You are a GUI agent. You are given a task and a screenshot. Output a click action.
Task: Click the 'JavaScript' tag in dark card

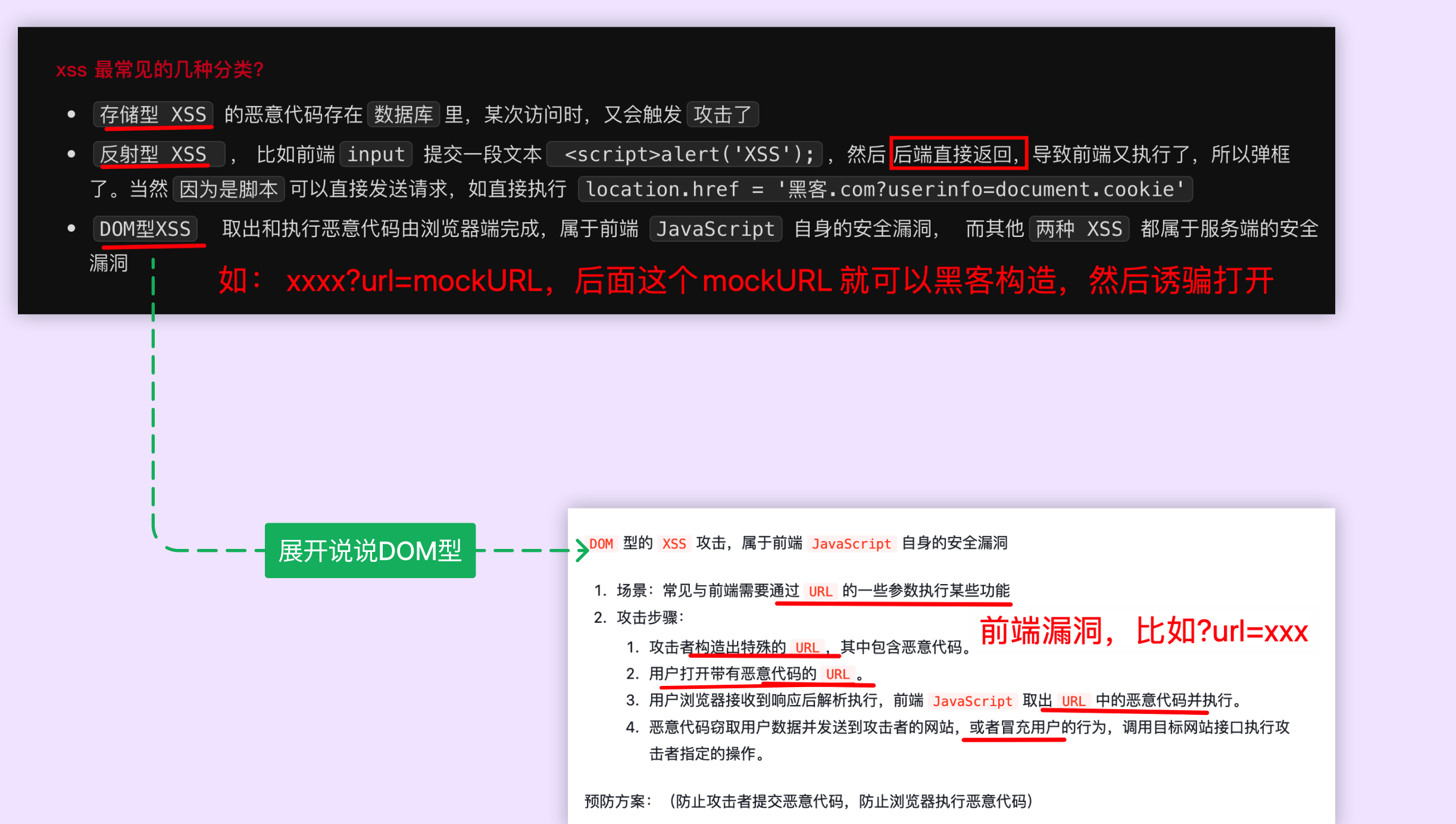715,229
